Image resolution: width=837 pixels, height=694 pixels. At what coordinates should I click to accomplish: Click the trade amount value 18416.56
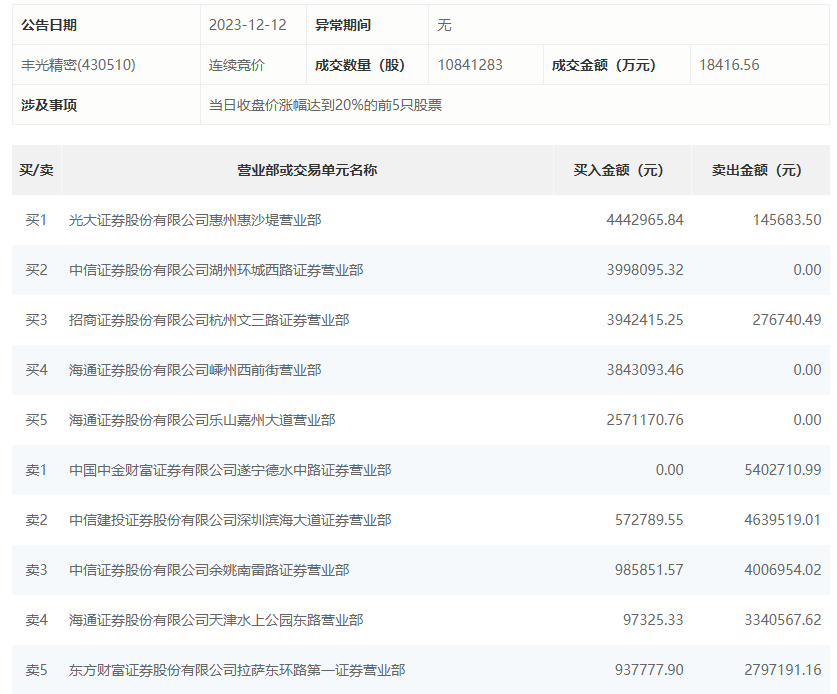(x=729, y=65)
